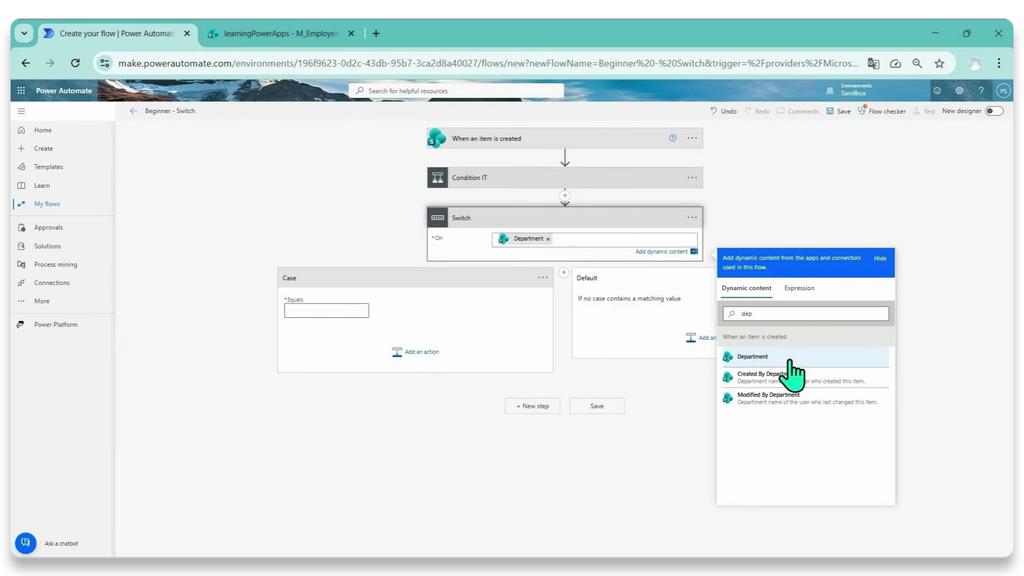The height and width of the screenshot is (576, 1024).
Task: Toggle the New designer switch
Action: pyautogui.click(x=994, y=111)
